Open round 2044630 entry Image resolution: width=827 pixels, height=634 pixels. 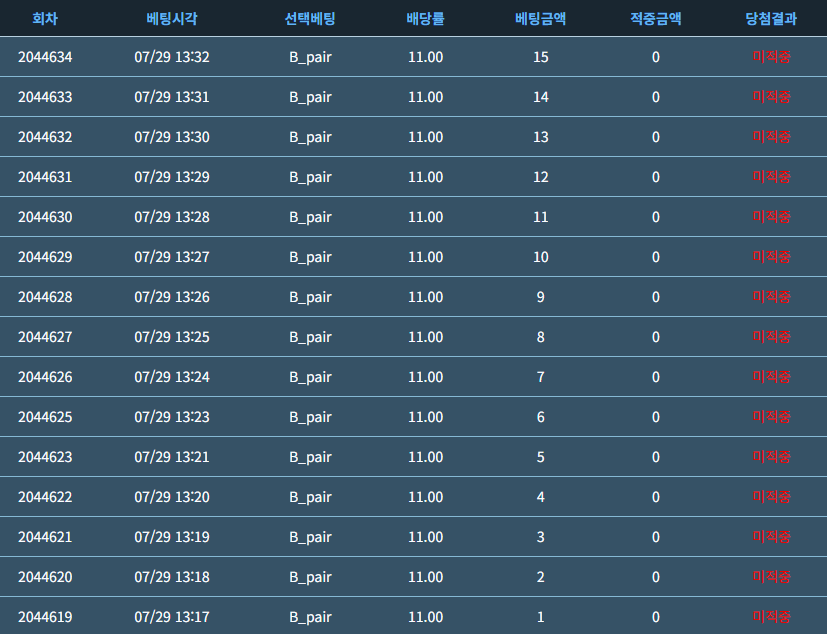point(414,217)
